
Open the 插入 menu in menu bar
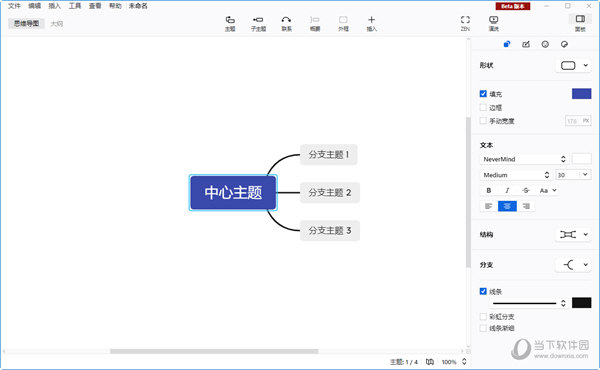click(54, 6)
